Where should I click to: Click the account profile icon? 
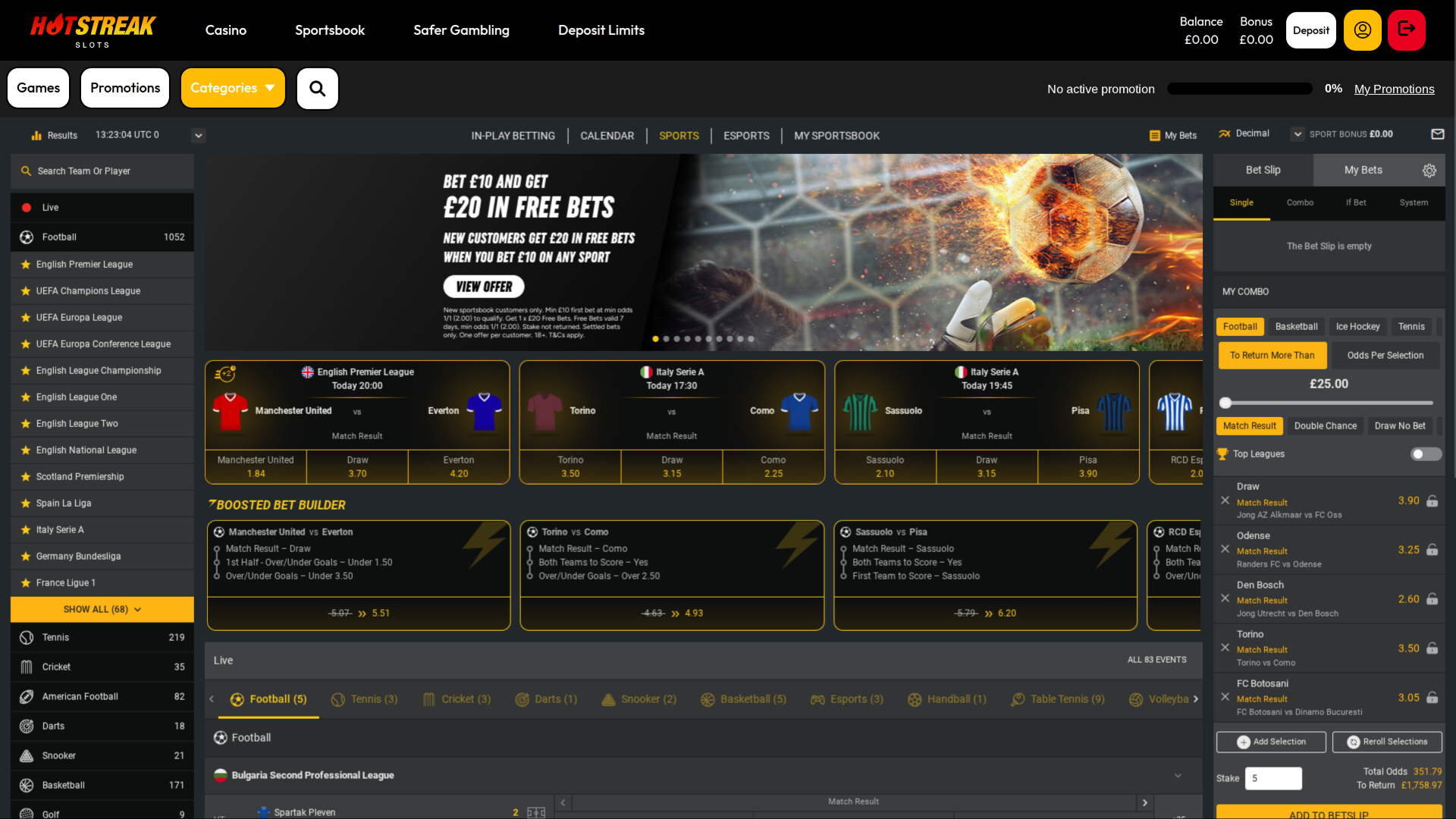[x=1363, y=30]
